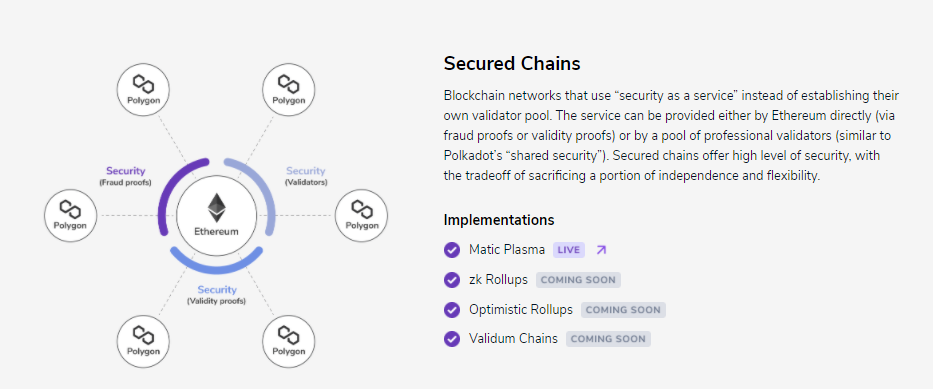Click the central Ethereum logo icon
933x389 pixels.
(x=217, y=208)
